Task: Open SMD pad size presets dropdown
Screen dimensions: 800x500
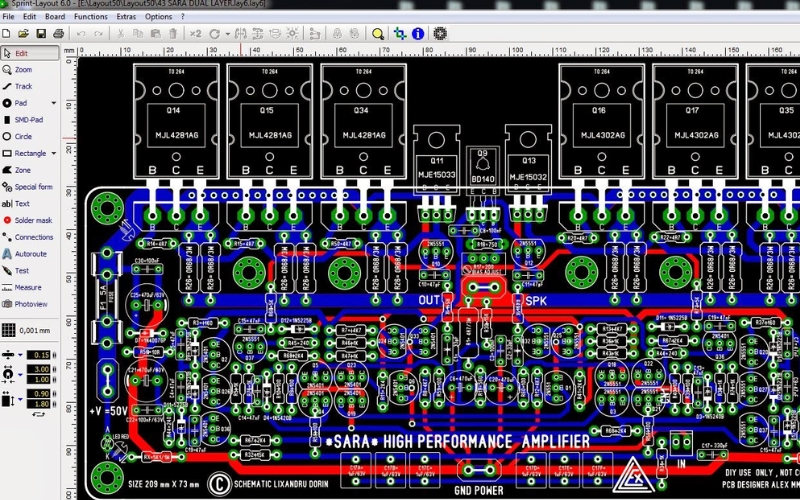Action: (20, 399)
